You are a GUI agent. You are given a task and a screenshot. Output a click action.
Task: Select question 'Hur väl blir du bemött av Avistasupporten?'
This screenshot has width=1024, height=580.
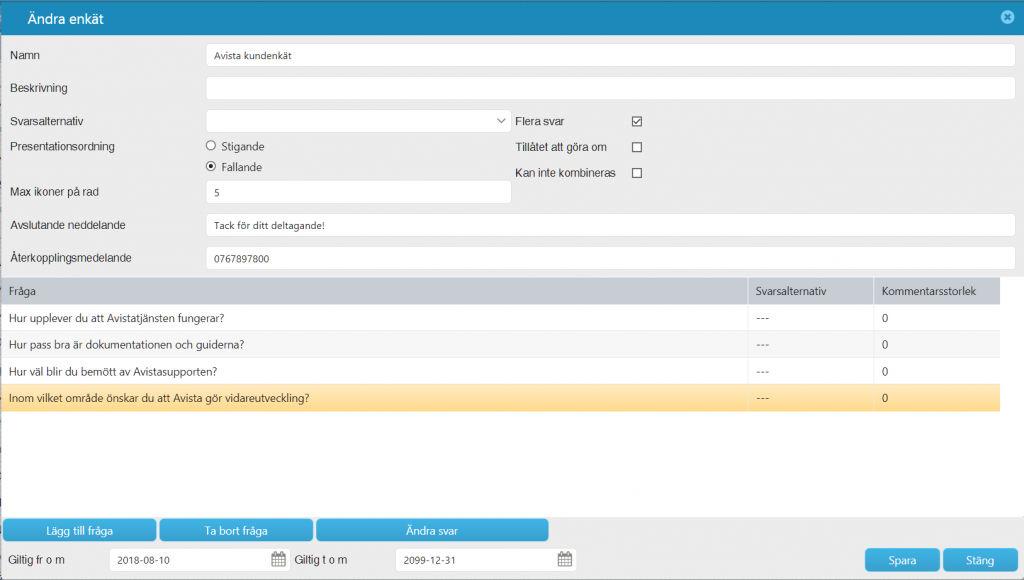pos(500,371)
